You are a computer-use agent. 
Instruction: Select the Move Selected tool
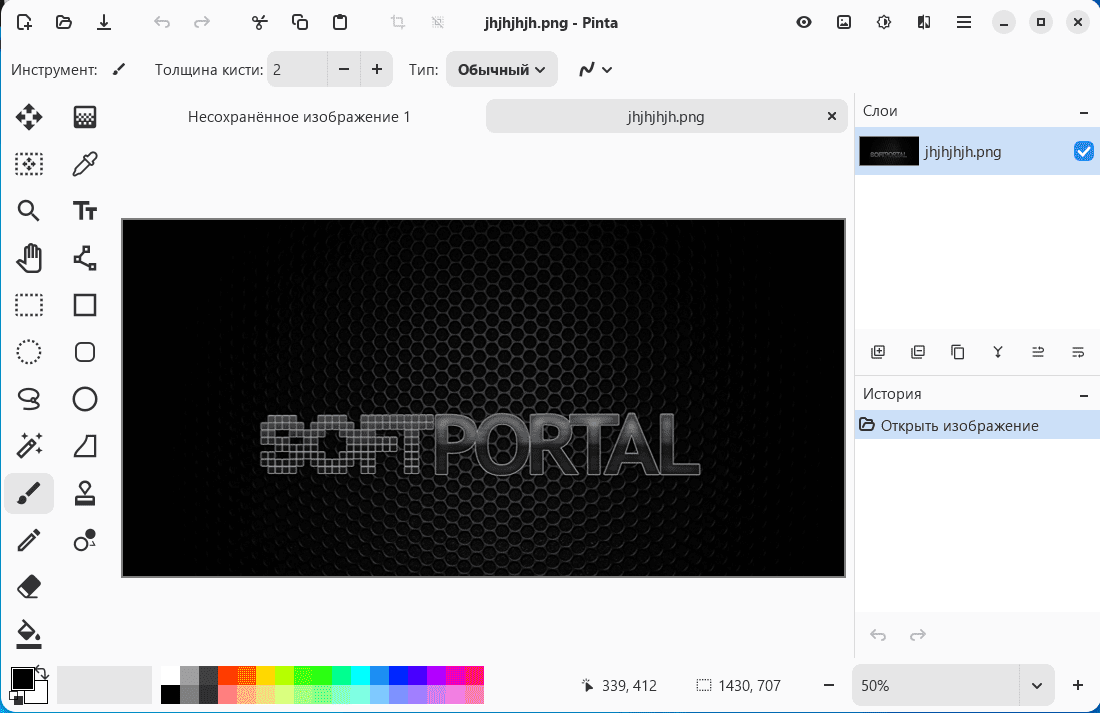(x=29, y=116)
